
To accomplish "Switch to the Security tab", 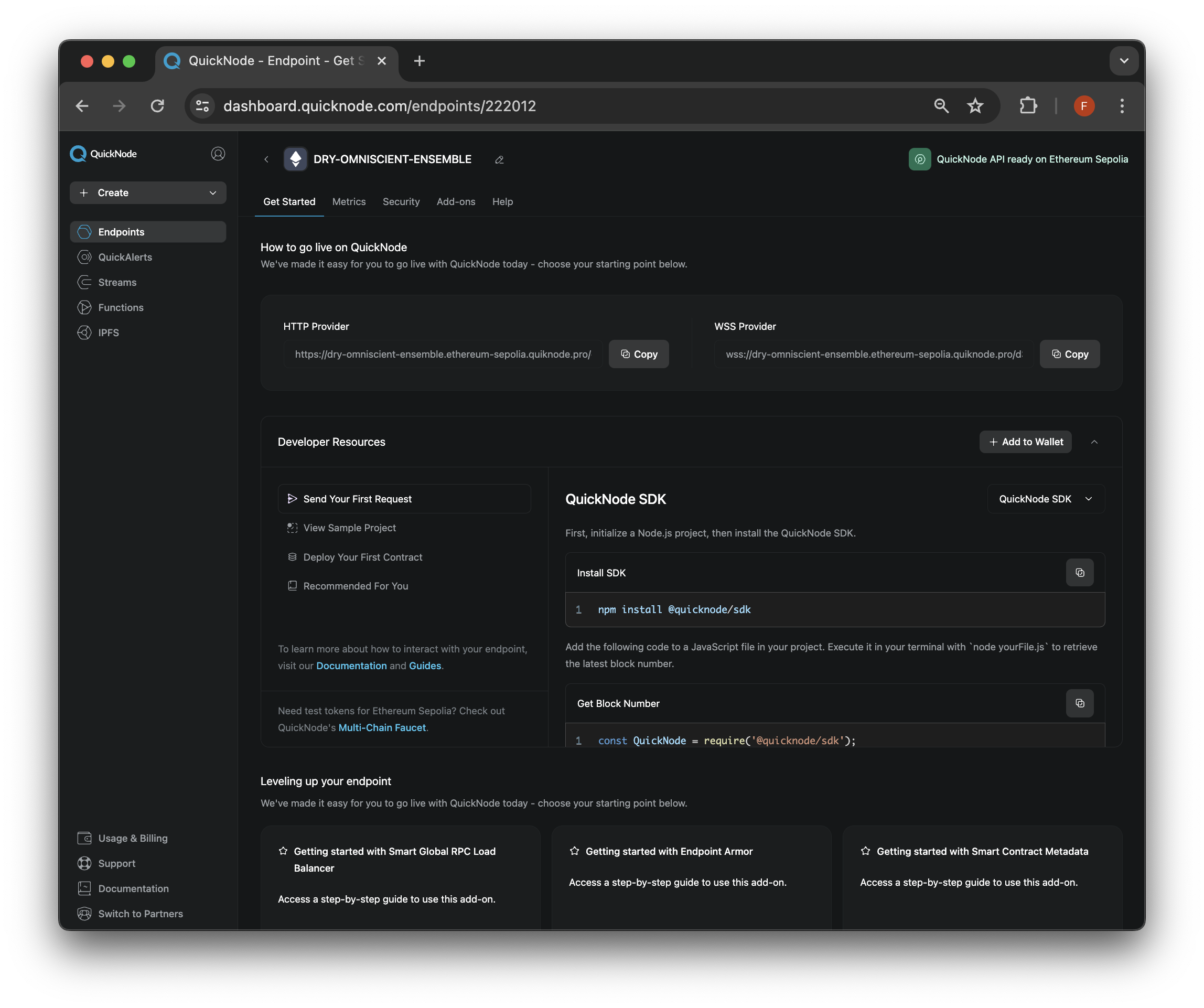I will tap(400, 202).
